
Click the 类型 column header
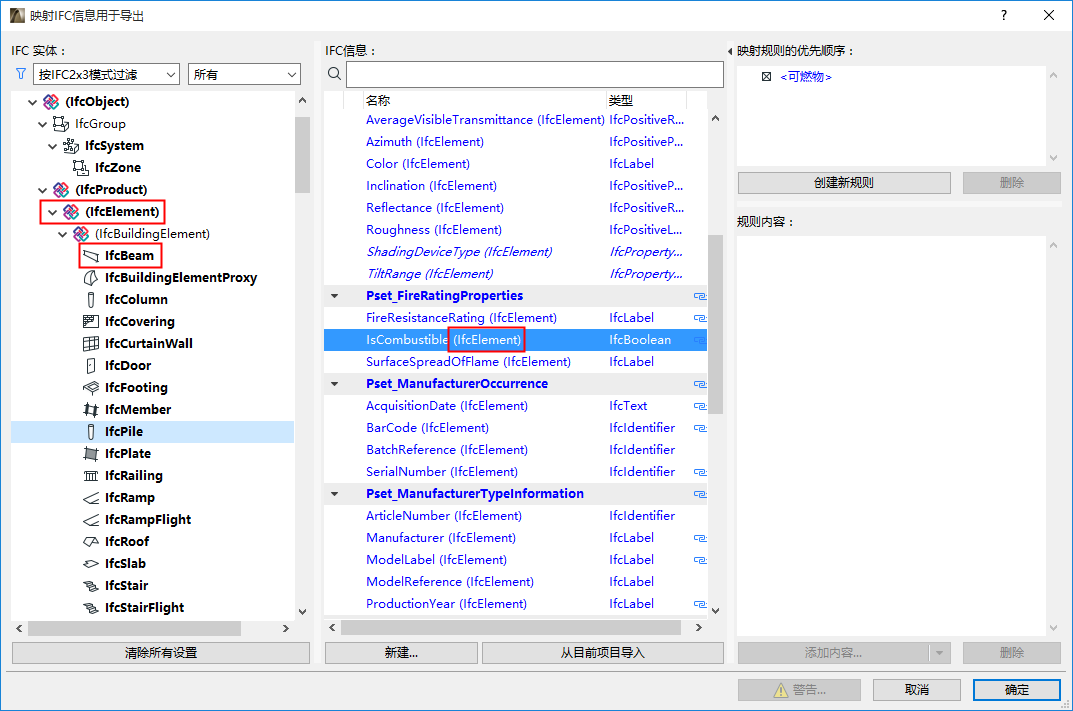pos(646,101)
